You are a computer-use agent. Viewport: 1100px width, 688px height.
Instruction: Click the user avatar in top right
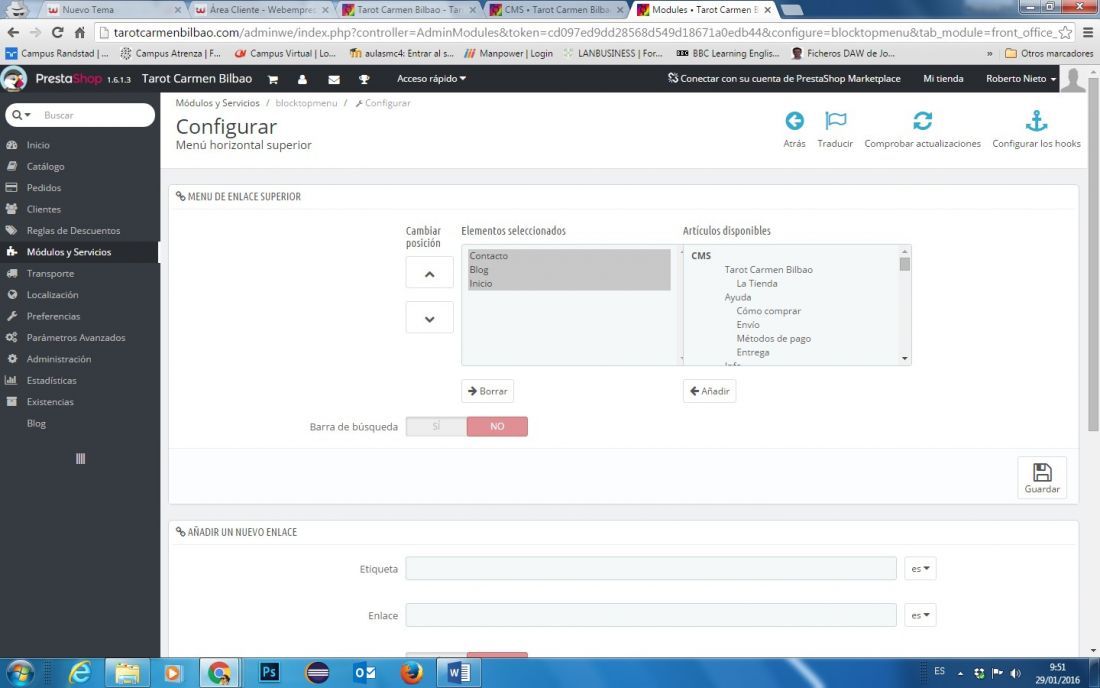tap(1073, 79)
